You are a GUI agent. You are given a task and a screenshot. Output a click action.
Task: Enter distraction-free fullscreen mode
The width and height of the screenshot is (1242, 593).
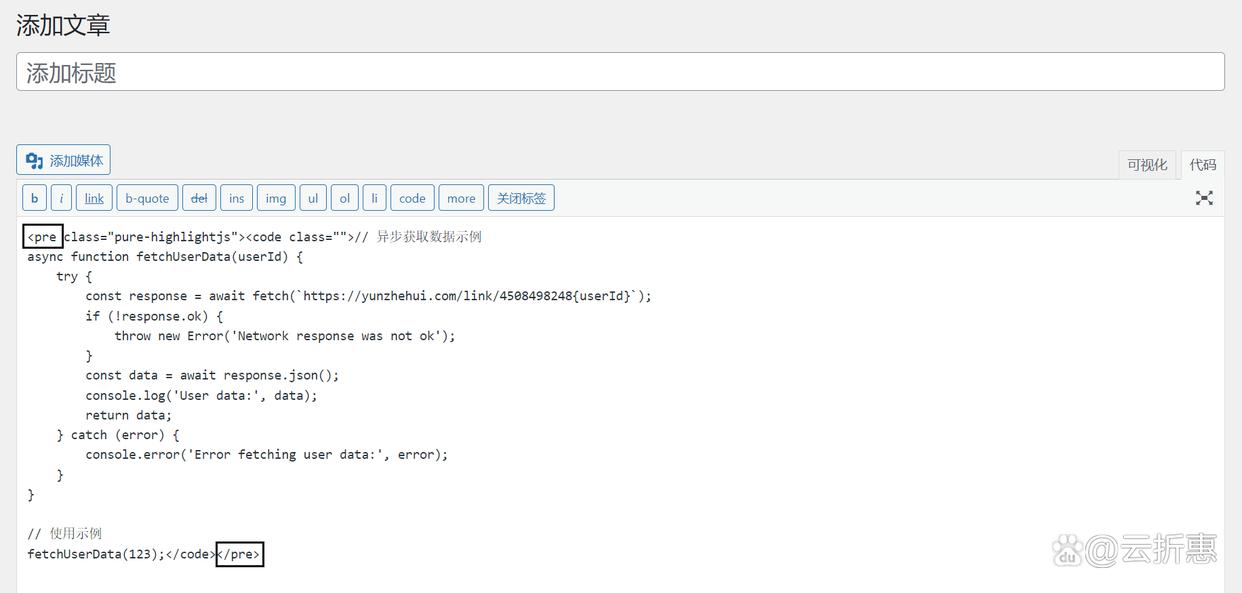pos(1204,197)
